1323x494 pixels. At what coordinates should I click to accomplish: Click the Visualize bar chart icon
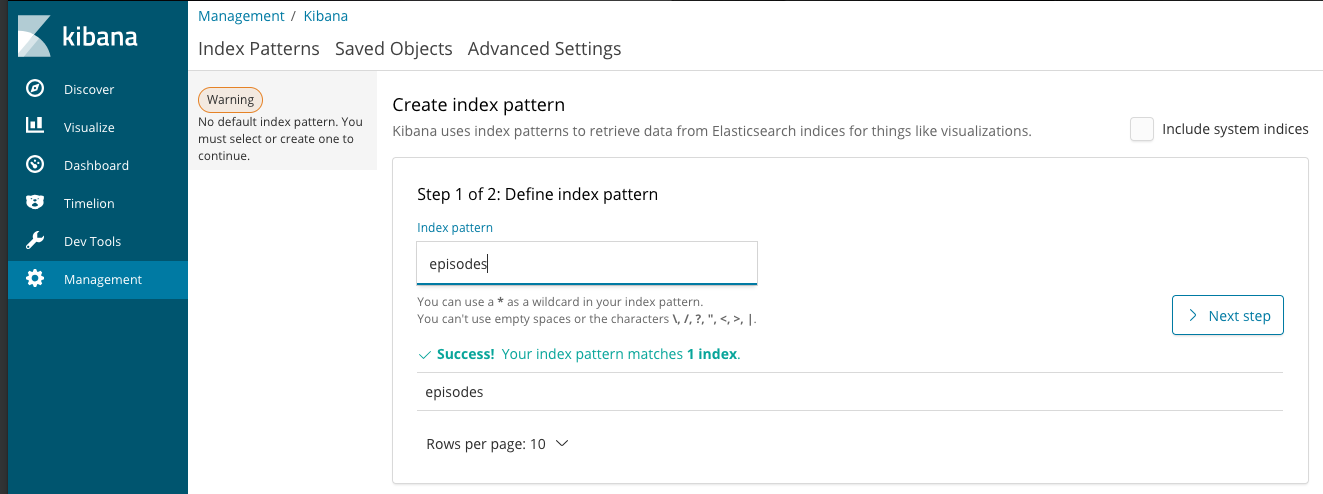(35, 127)
